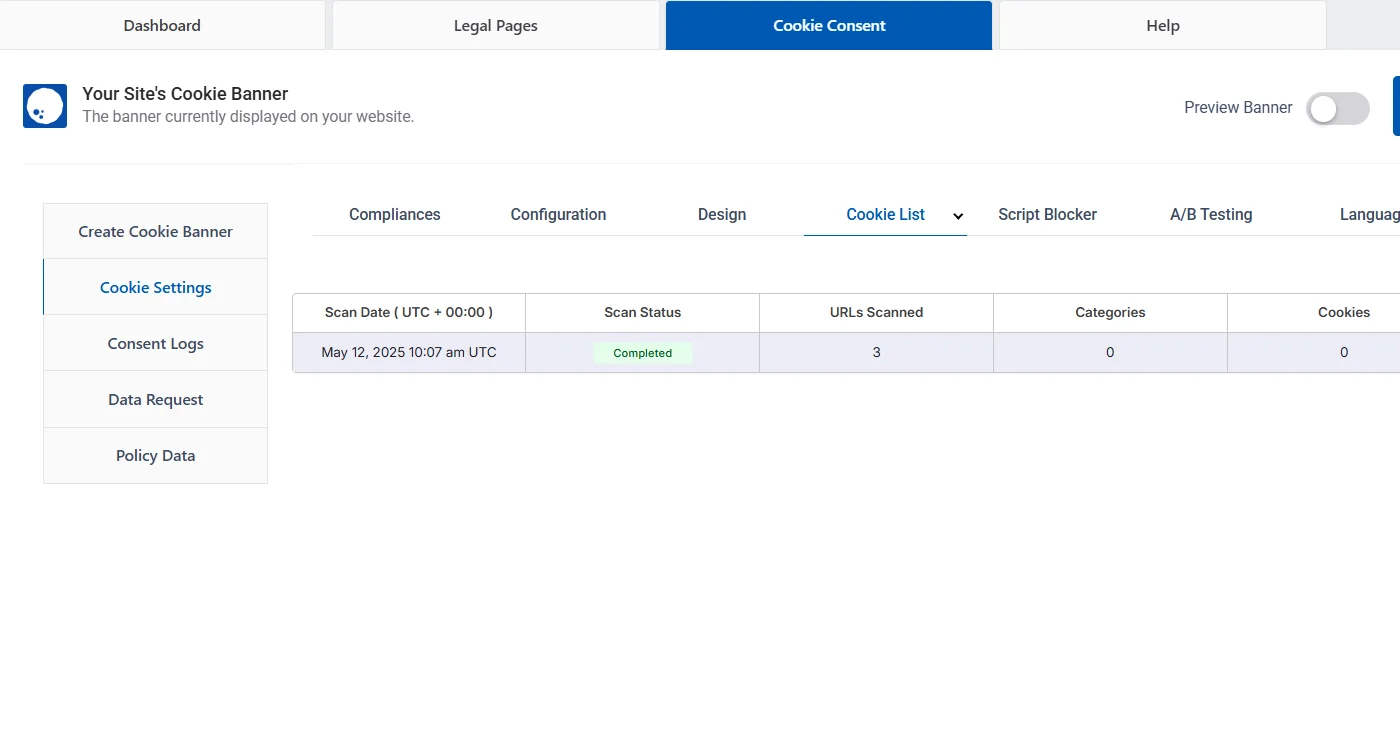Select the Script Blocker sub-tab
This screenshot has width=1400, height=738.
click(1047, 214)
